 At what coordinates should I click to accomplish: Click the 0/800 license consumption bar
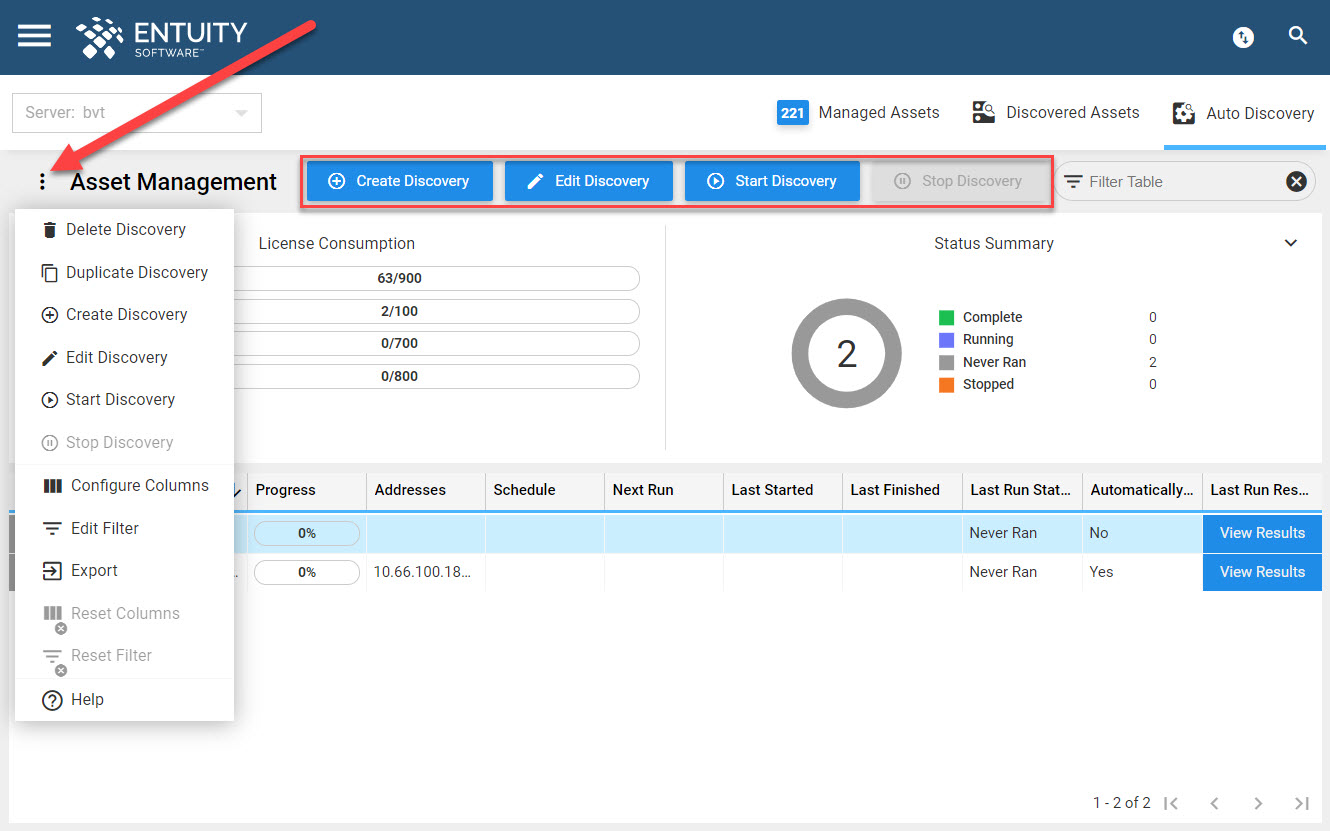coord(436,377)
